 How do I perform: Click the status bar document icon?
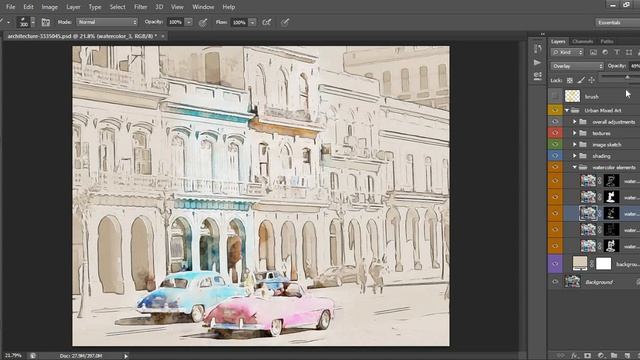33,356
